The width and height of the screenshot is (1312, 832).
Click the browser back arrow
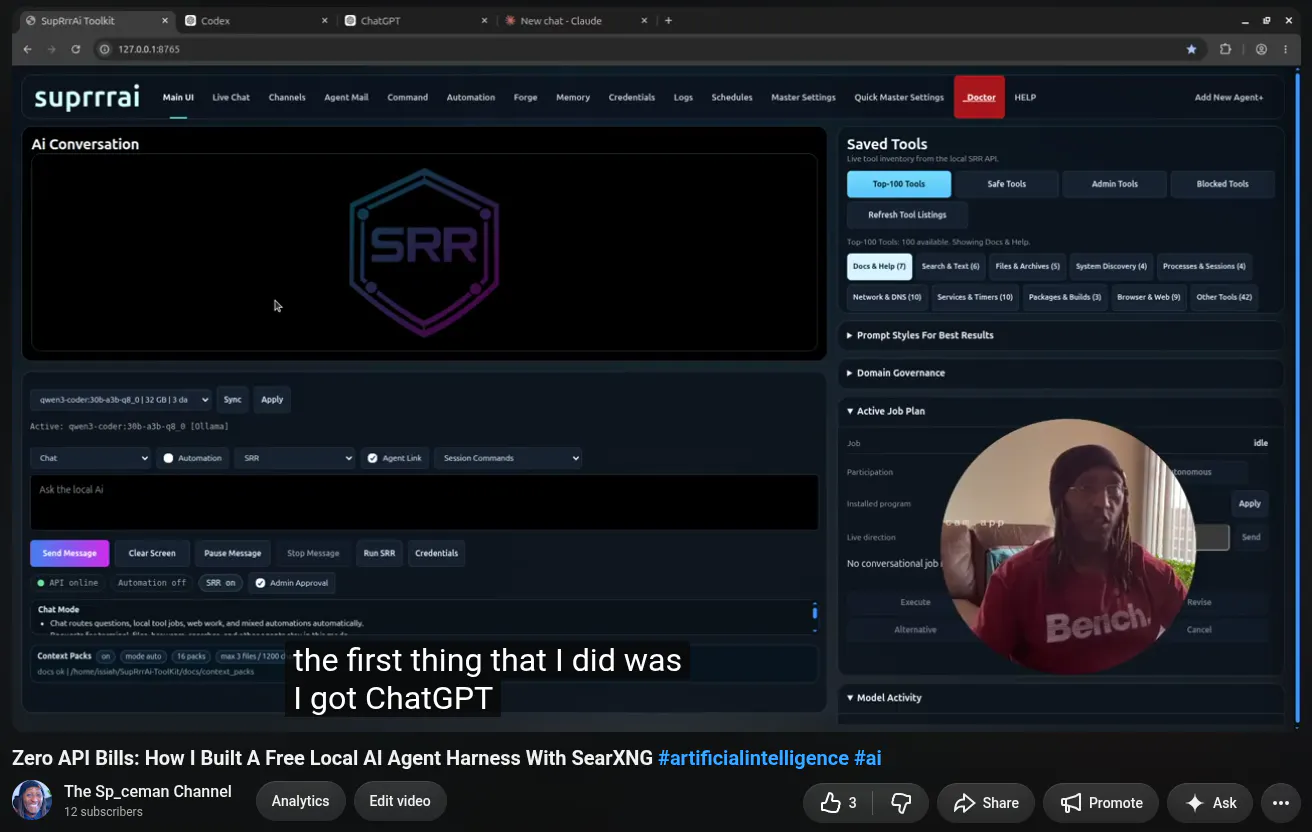point(30,49)
